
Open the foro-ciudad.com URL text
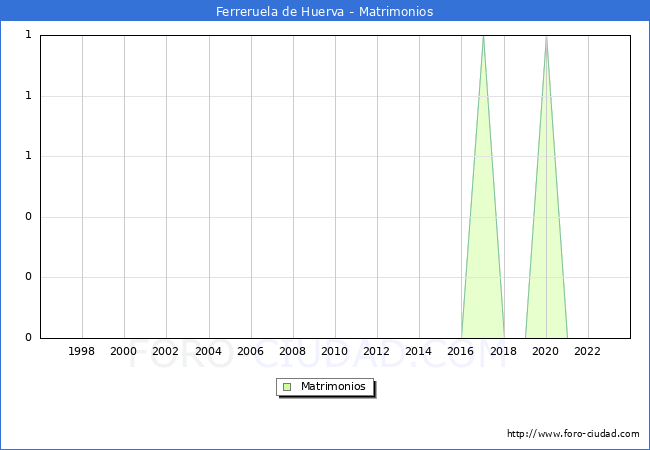(x=573, y=434)
